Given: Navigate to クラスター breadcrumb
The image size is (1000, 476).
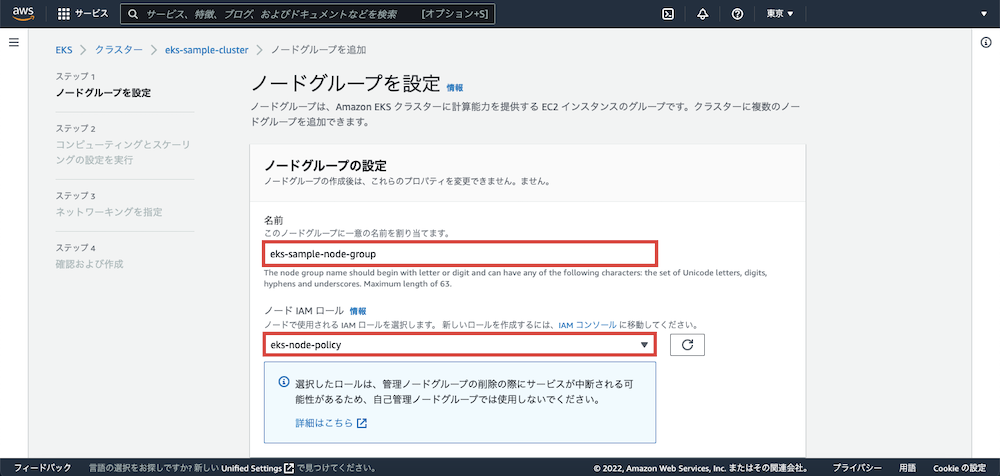Looking at the screenshot, I should click(x=119, y=49).
